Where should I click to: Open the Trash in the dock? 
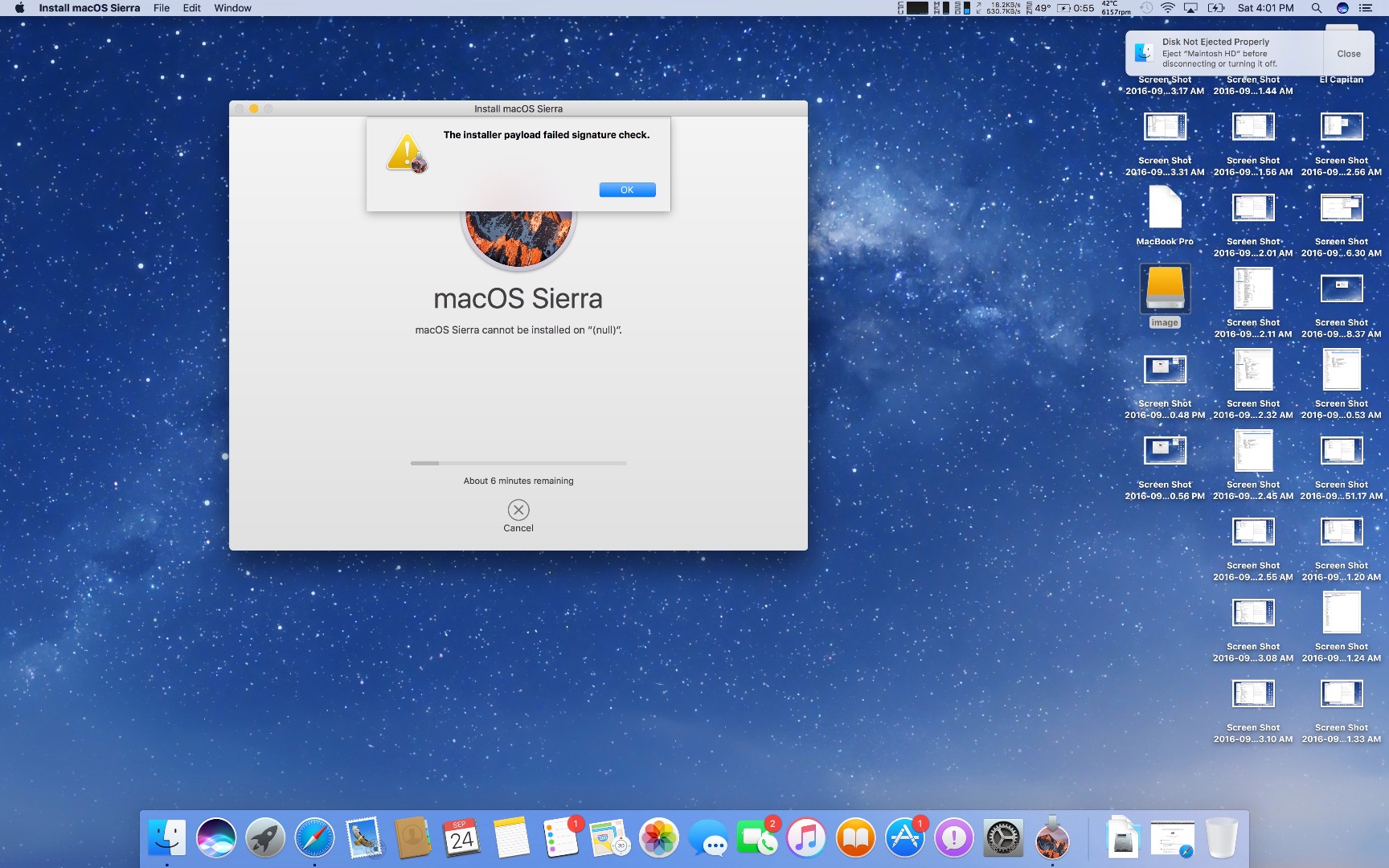click(x=1222, y=839)
